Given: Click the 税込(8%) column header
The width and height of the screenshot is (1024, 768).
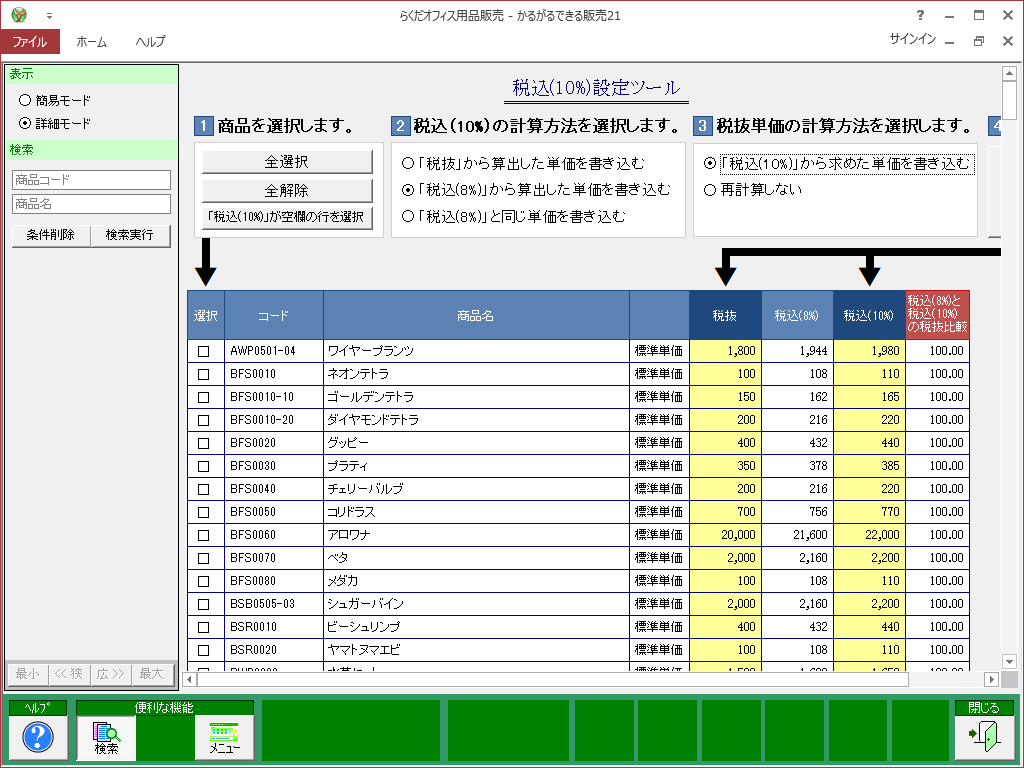Looking at the screenshot, I should click(797, 315).
